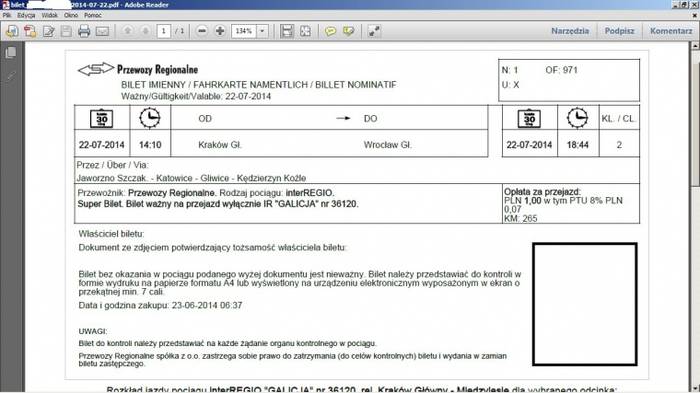Click the arrival time 18:44
The height and width of the screenshot is (393, 700).
(578, 145)
